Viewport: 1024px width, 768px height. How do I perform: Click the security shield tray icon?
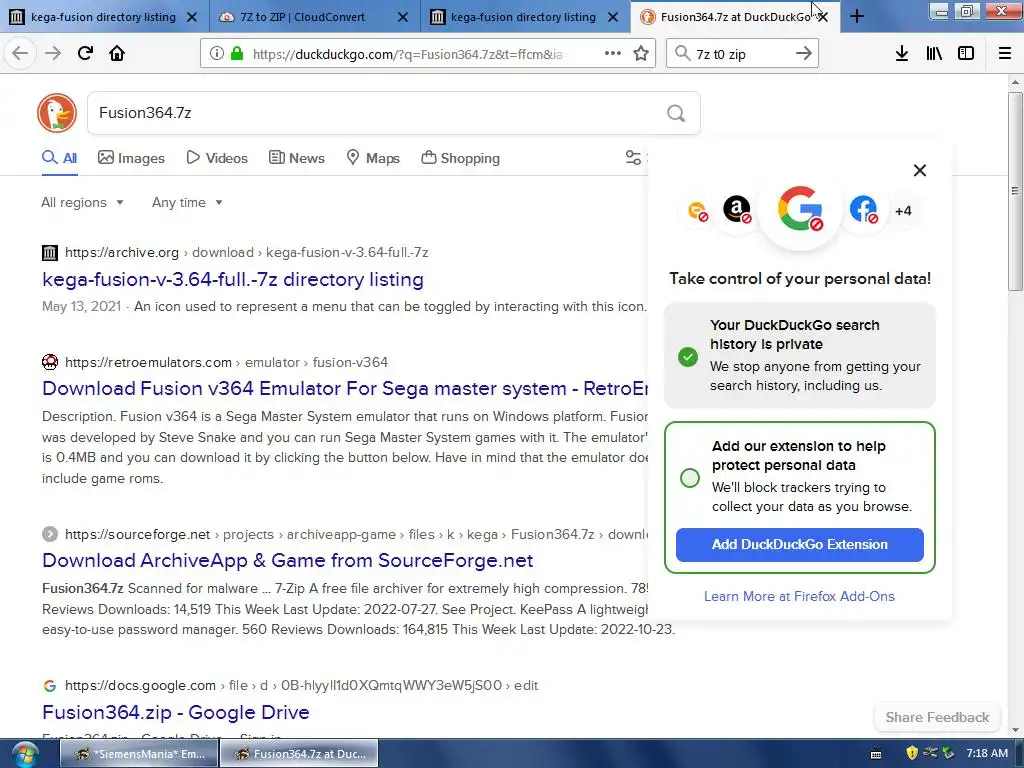click(x=912, y=754)
